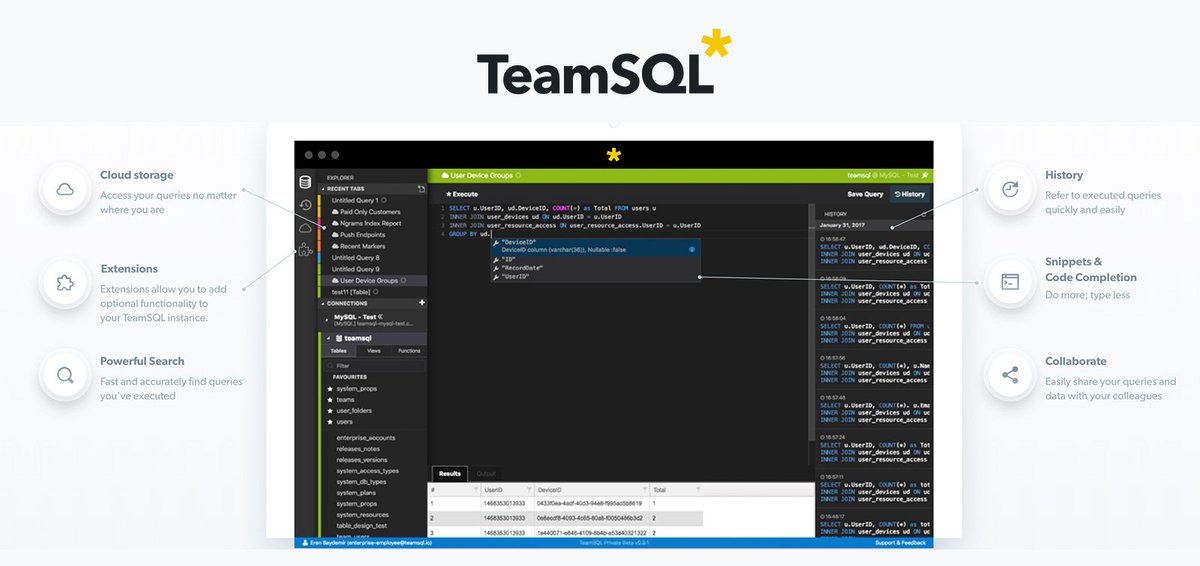Click the Snippets & Code Completion icon
The height and width of the screenshot is (566, 1200).
coord(1010,282)
